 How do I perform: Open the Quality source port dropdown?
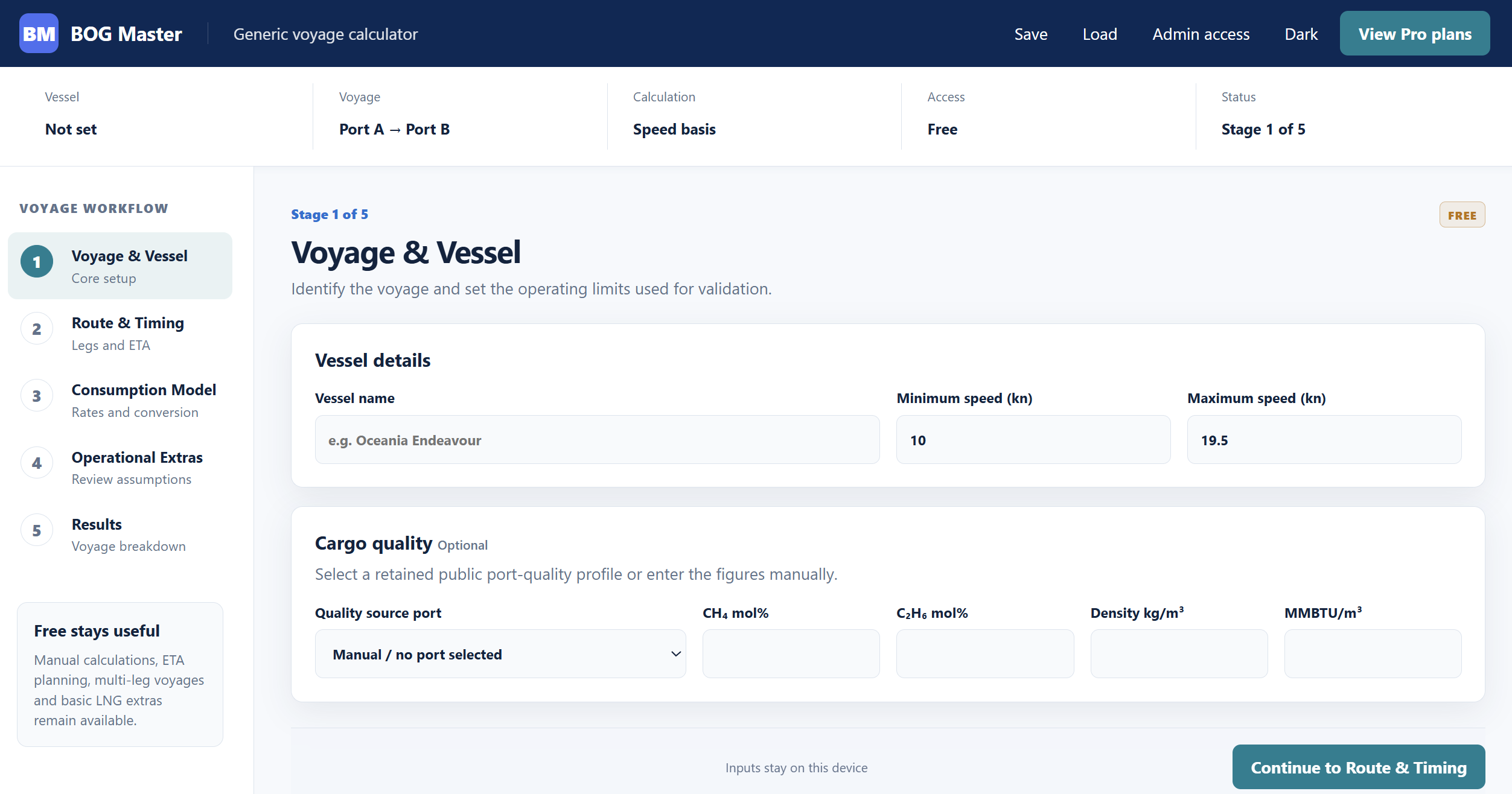pyautogui.click(x=500, y=654)
